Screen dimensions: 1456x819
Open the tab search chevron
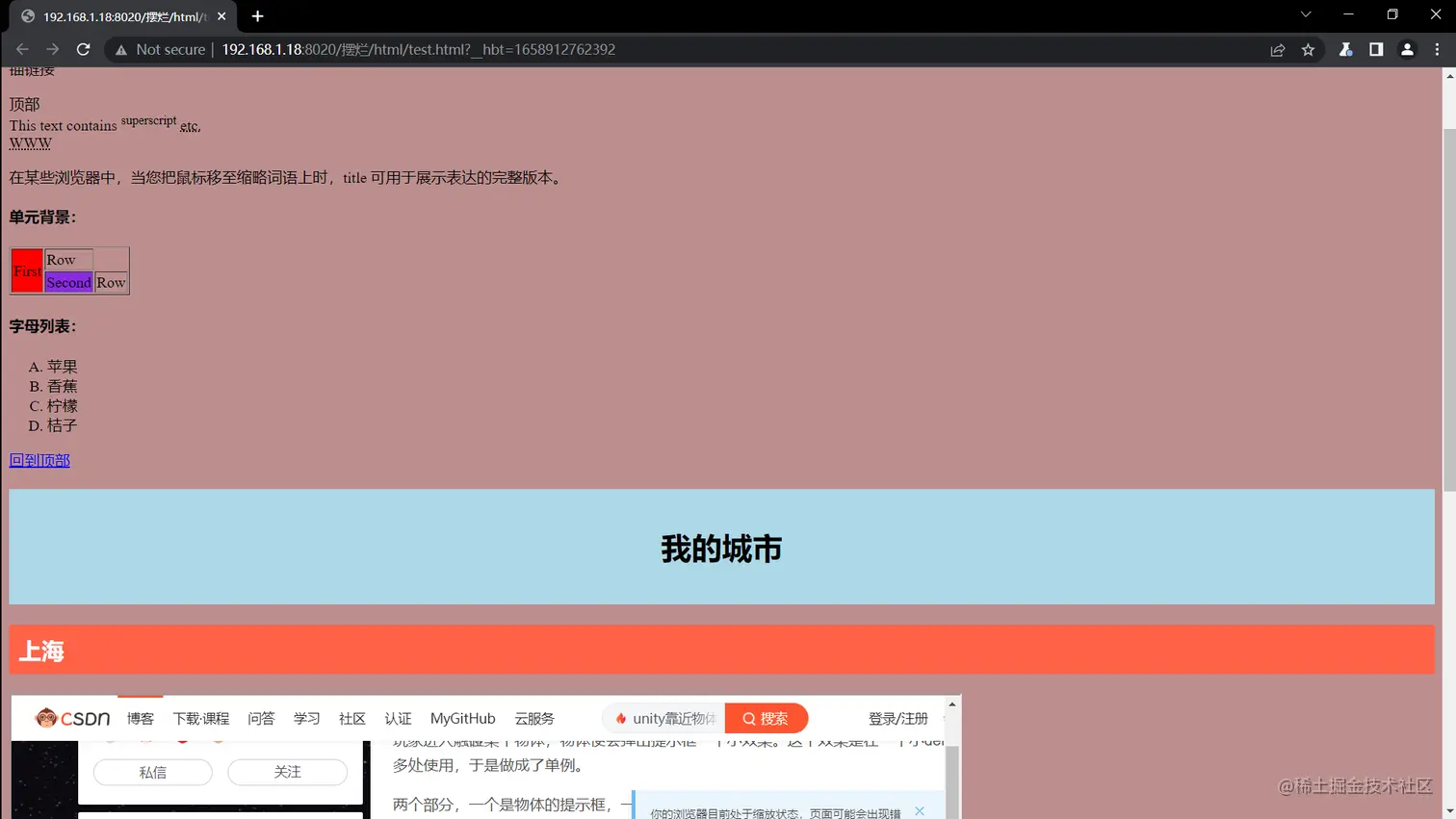(1305, 15)
